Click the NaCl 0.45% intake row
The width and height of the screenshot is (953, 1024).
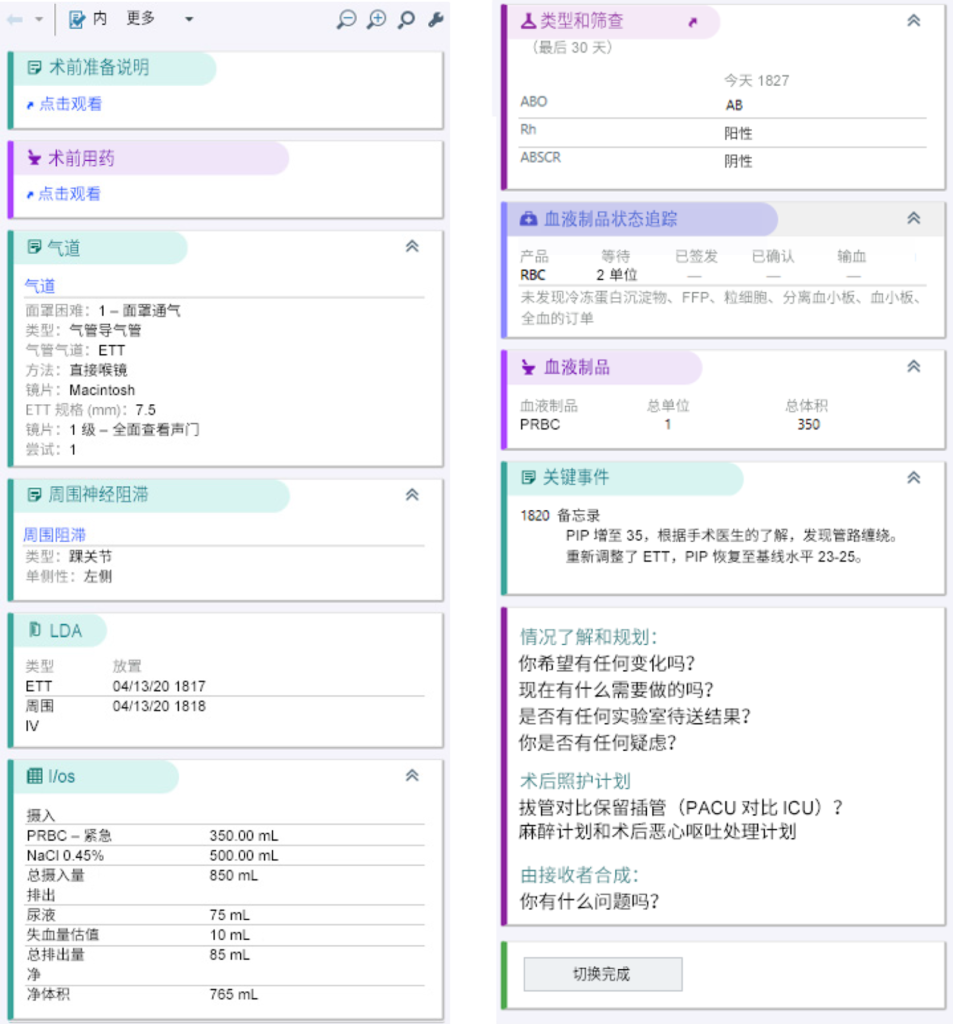pos(225,856)
